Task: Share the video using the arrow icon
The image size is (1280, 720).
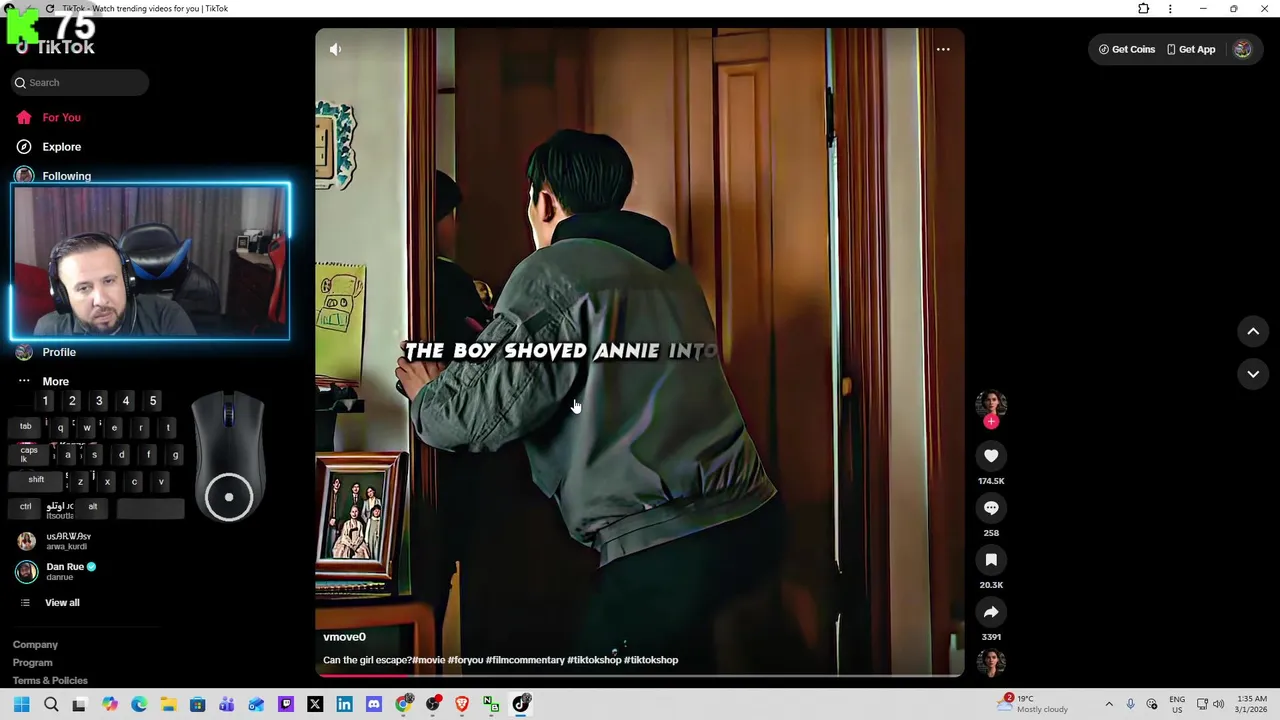Action: click(x=991, y=612)
